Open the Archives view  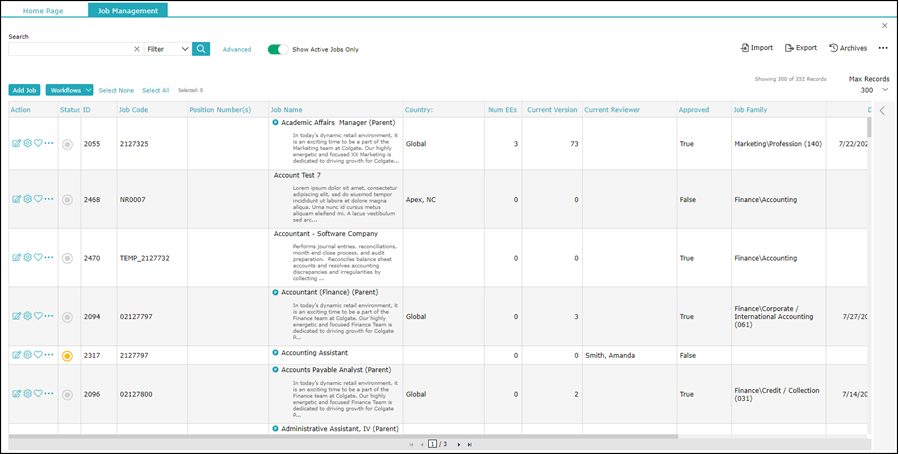point(848,48)
